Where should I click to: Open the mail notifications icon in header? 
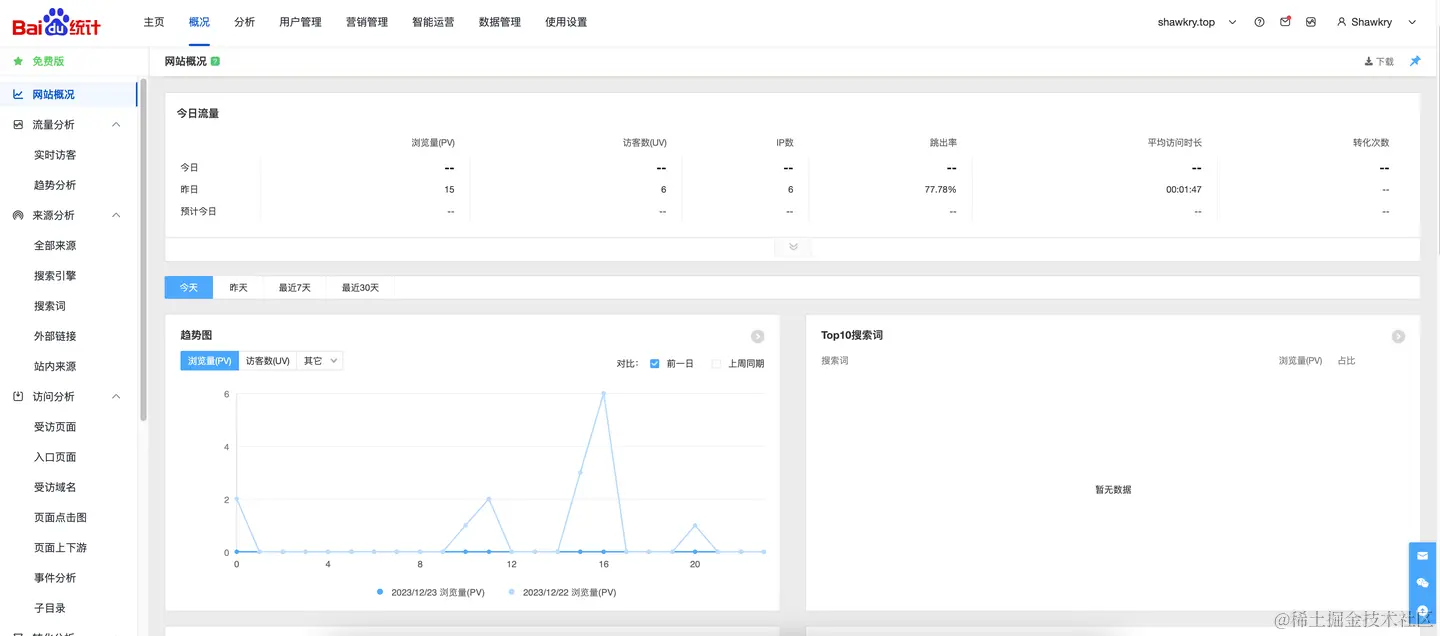click(x=1285, y=22)
